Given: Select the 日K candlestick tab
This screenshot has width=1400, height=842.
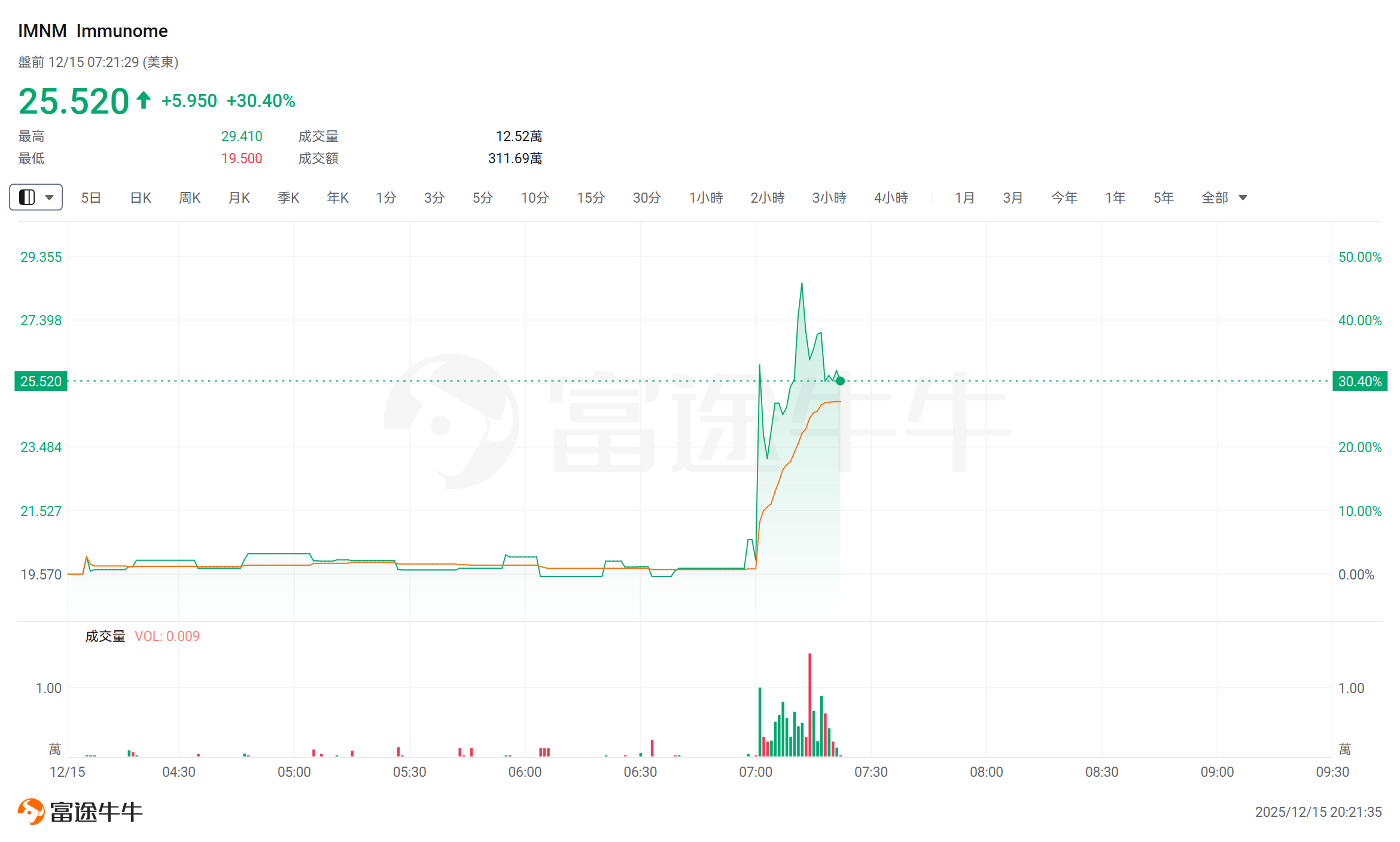Looking at the screenshot, I should (x=141, y=197).
